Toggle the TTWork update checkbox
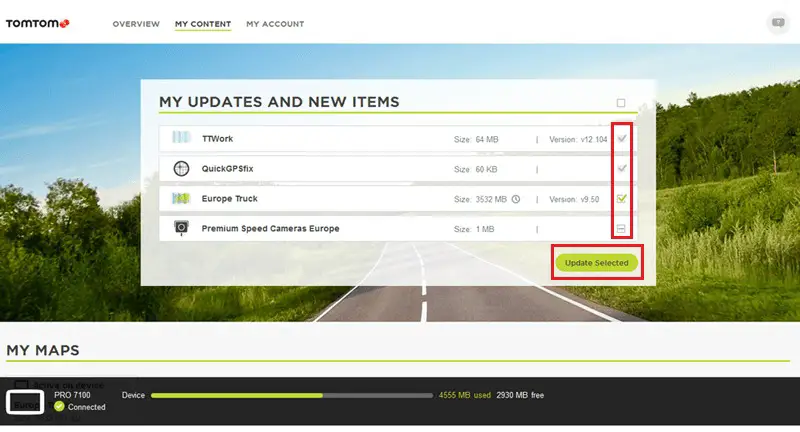This screenshot has width=800, height=432. 621,138
